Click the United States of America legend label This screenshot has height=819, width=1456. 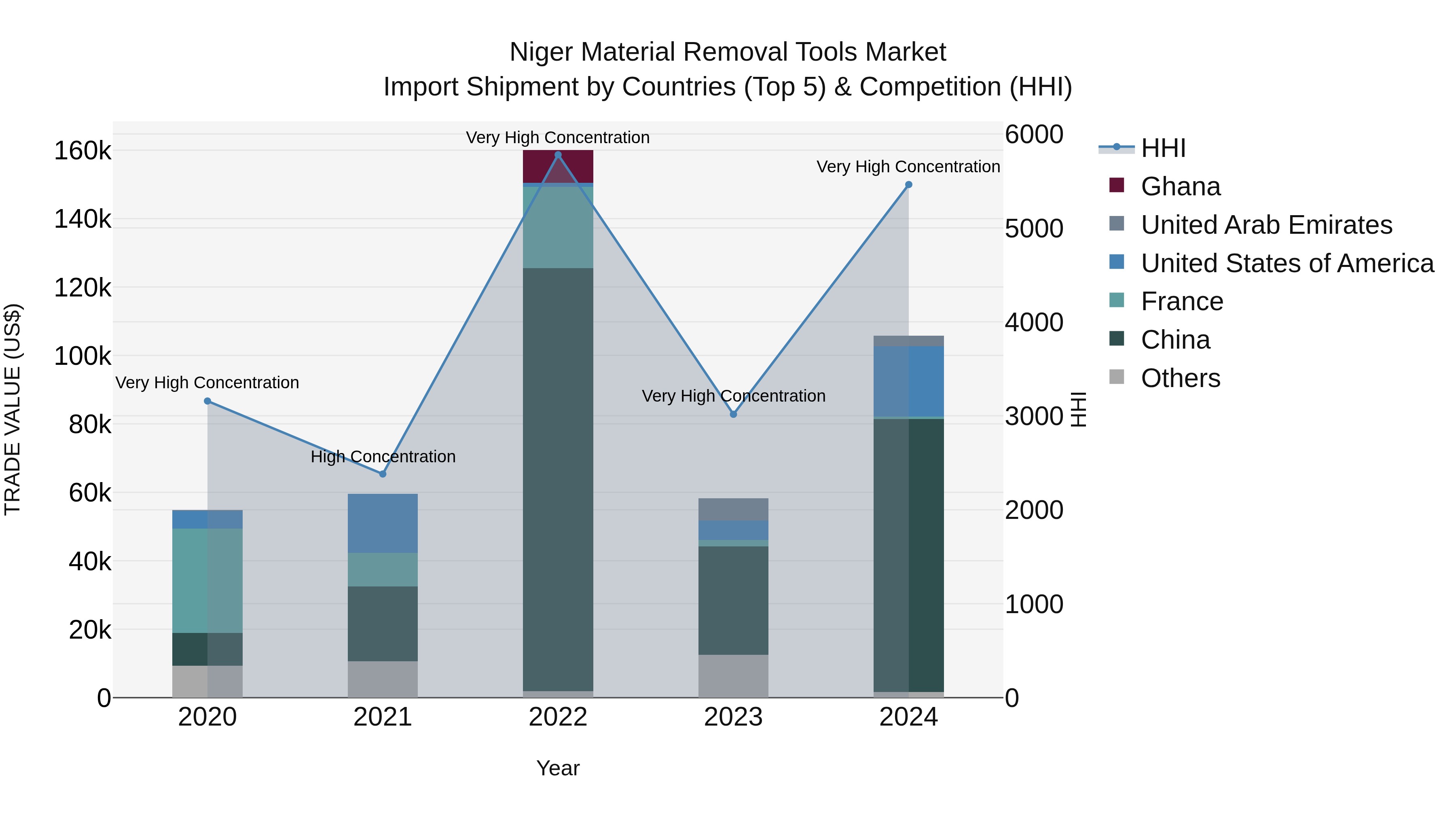click(x=1288, y=263)
